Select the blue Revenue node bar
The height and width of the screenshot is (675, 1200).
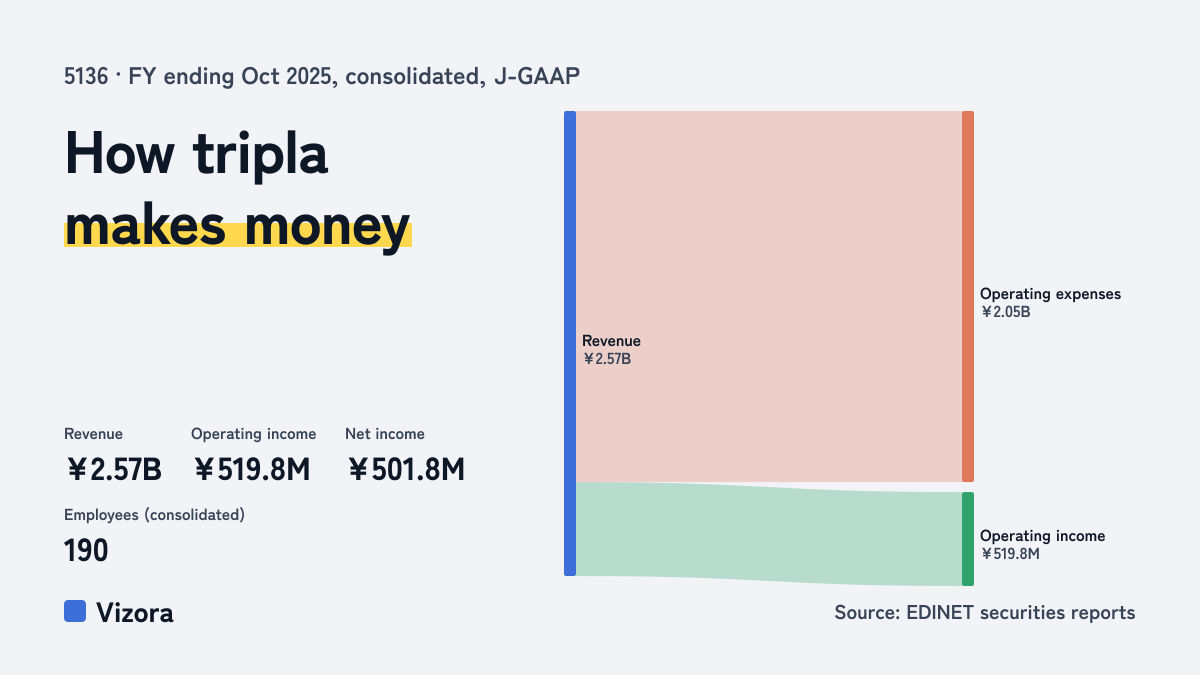pyautogui.click(x=570, y=343)
